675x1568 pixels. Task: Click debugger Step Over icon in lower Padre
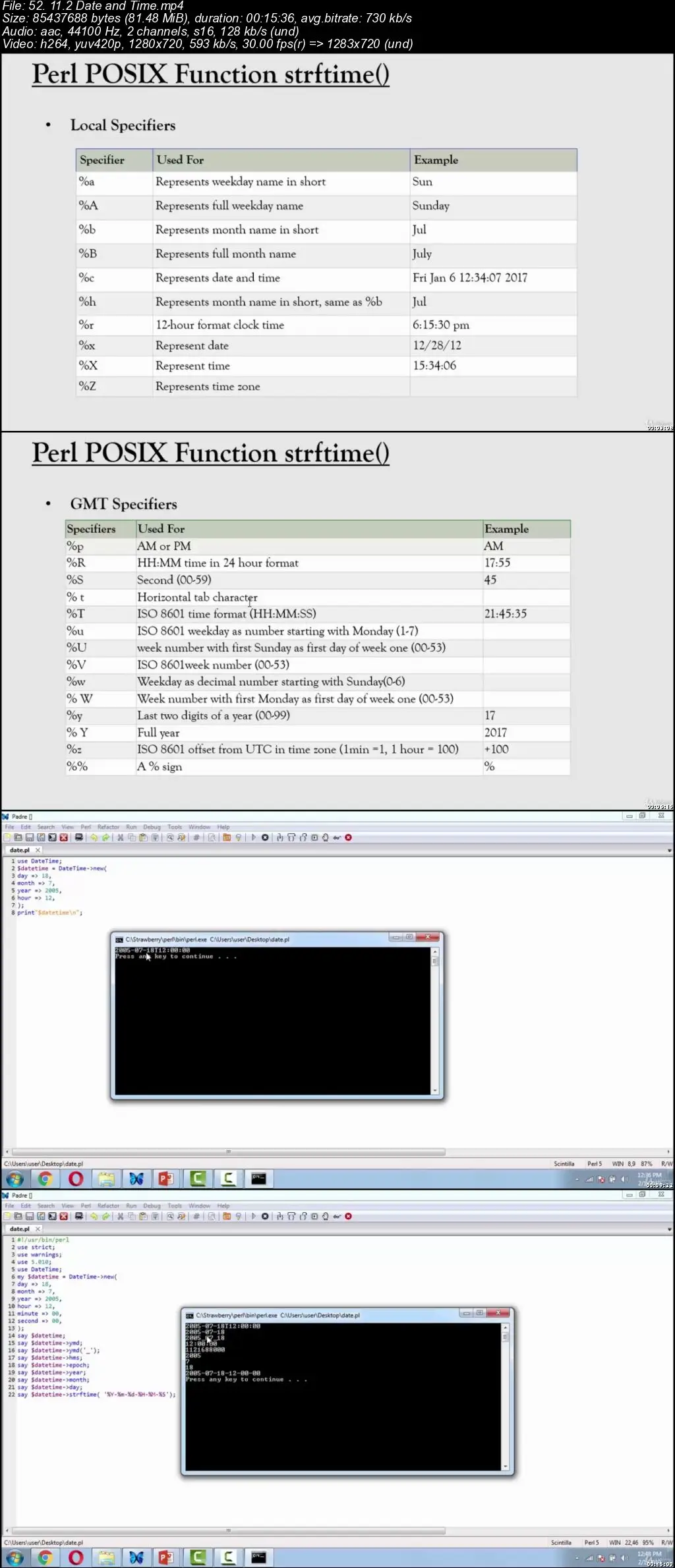[x=291, y=1216]
